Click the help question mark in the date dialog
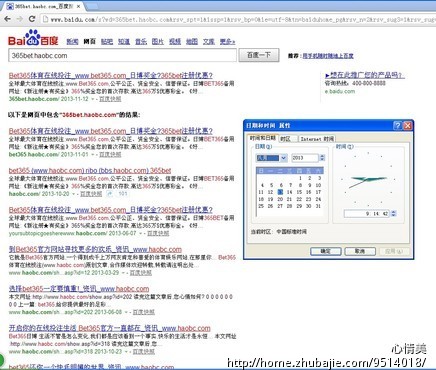This screenshot has width=436, height=370. pos(397,125)
